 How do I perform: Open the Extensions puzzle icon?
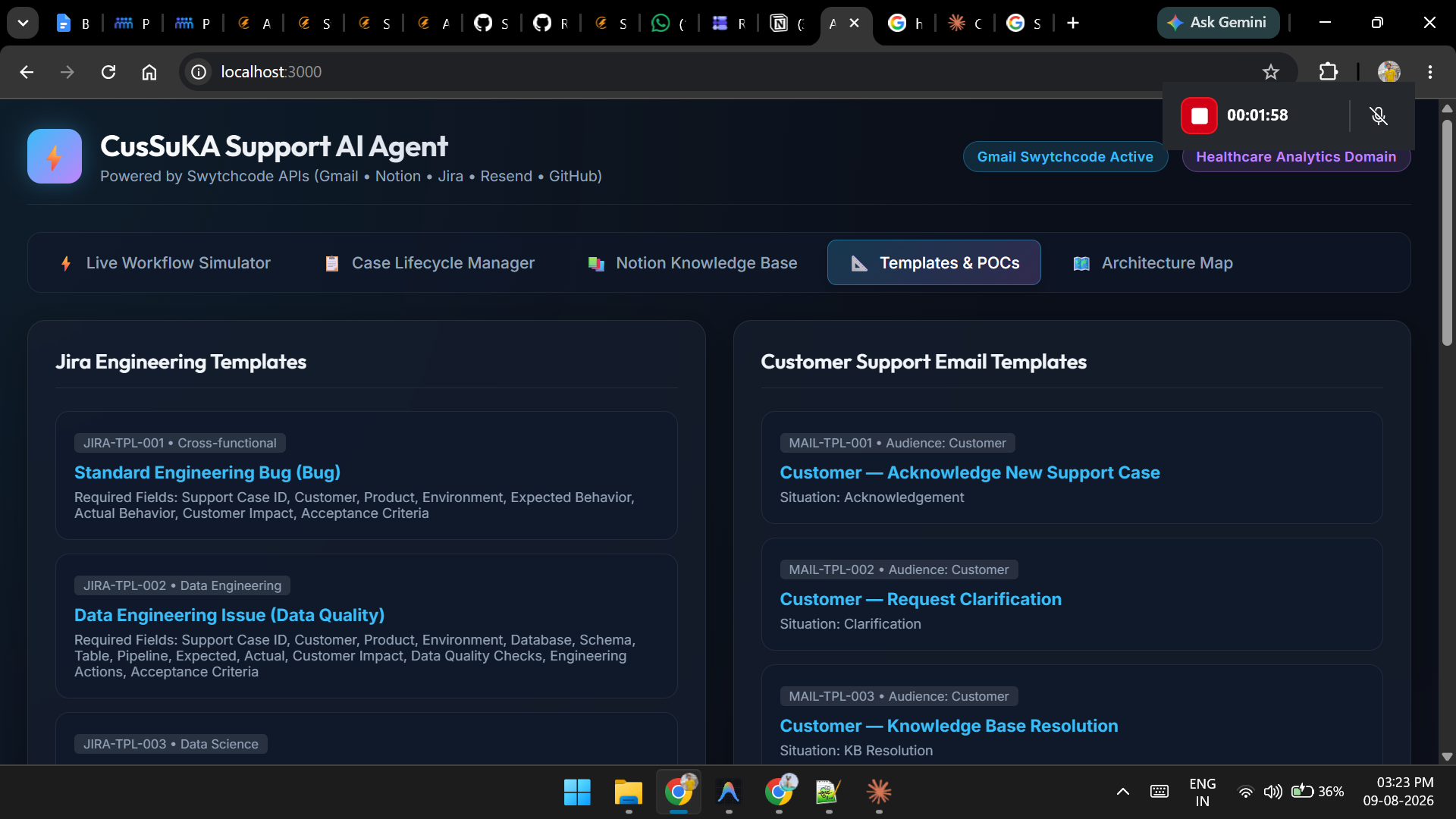(1328, 72)
